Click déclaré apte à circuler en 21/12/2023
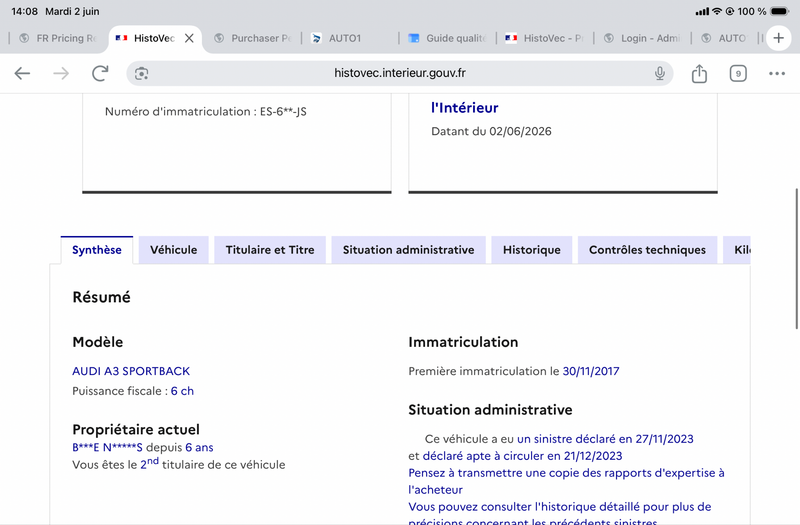The height and width of the screenshot is (525, 800). pos(522,456)
